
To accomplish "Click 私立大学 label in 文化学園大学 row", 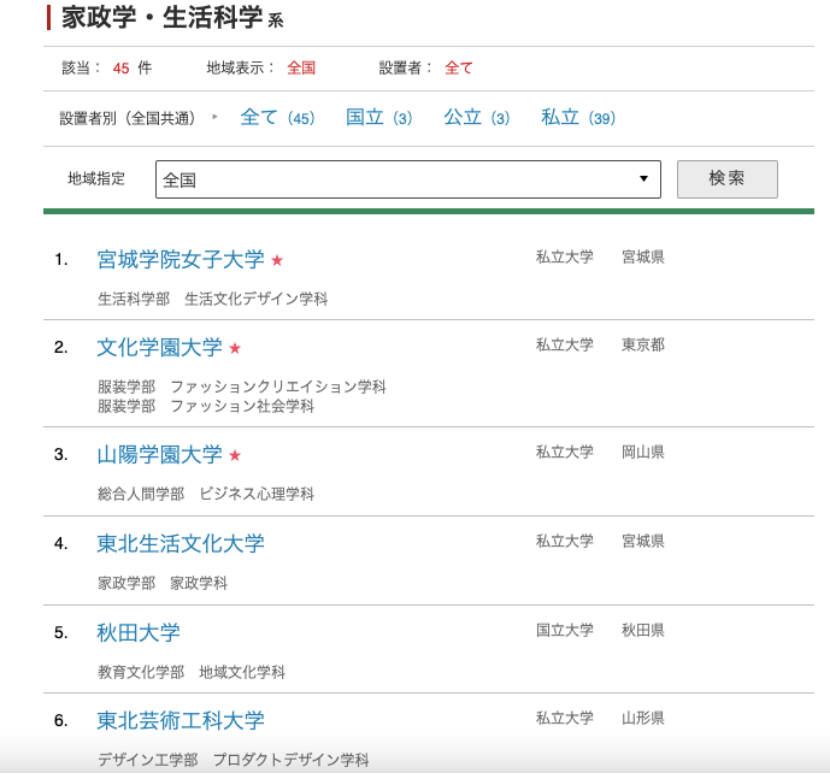I will tap(564, 345).
